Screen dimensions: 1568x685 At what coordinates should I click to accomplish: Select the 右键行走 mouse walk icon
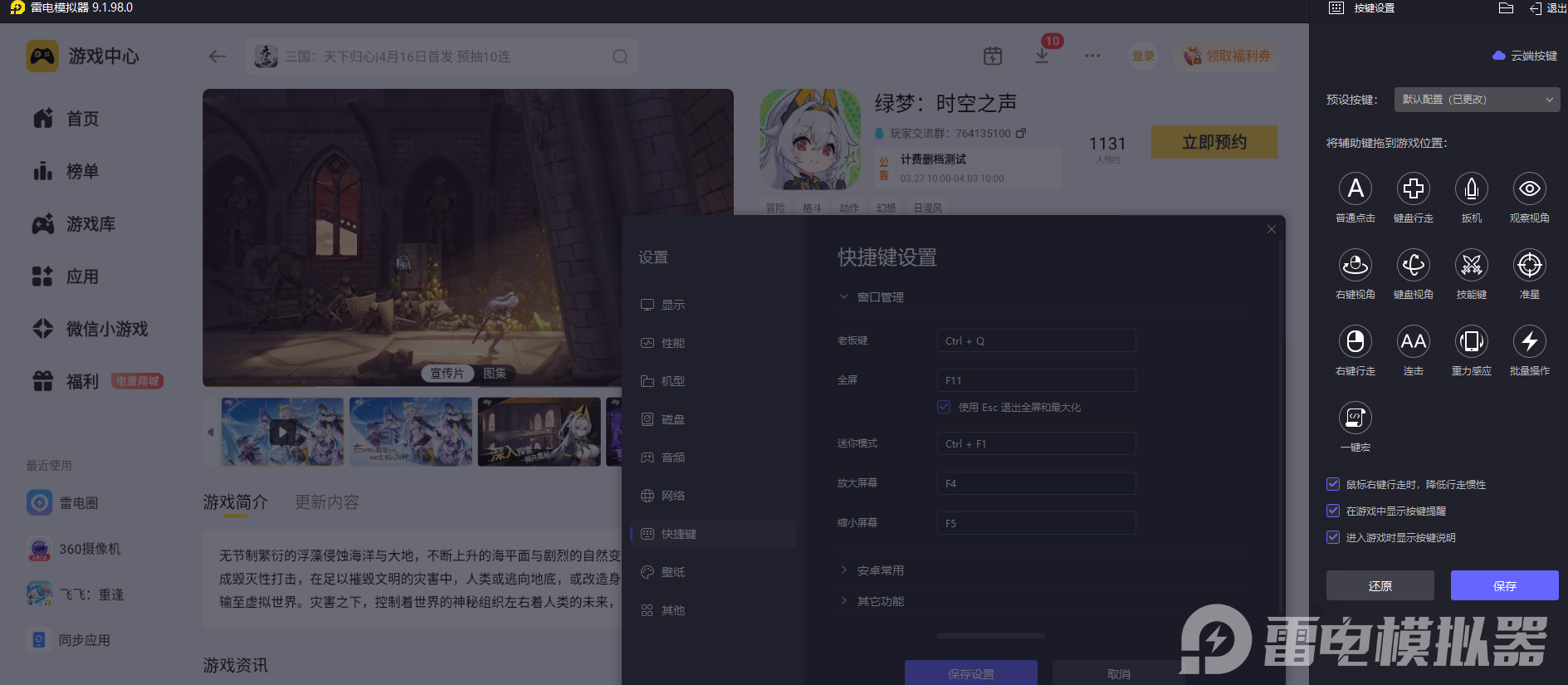[1356, 341]
